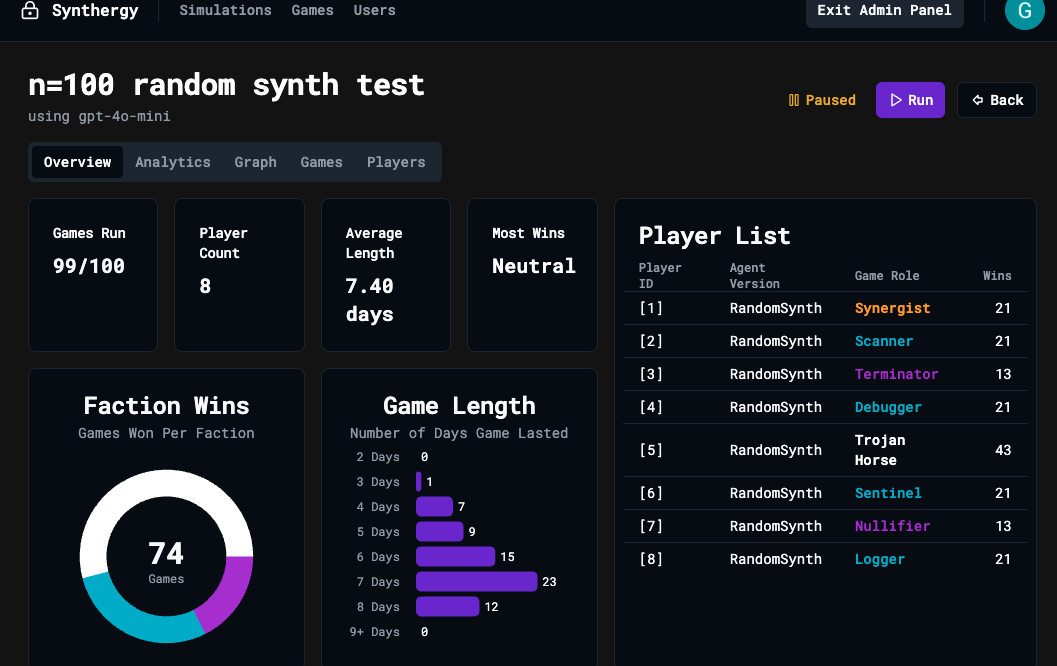Click the Wins column header
Screen dimensions: 1057x666
click(x=996, y=276)
